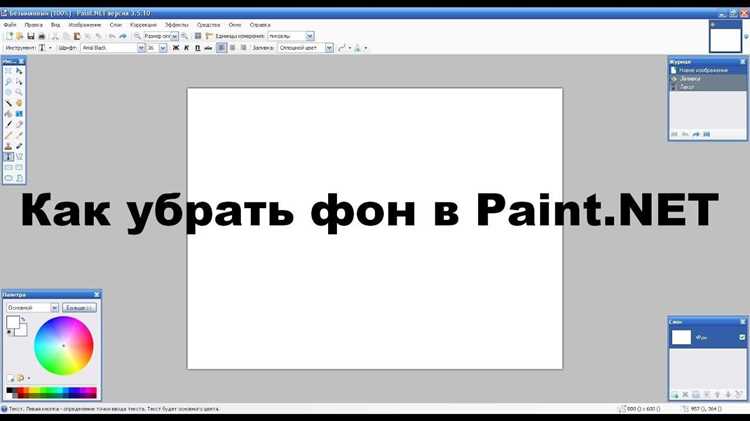Select the Line/Curve tool
Viewport: 750px width, 421px height.
(19, 157)
